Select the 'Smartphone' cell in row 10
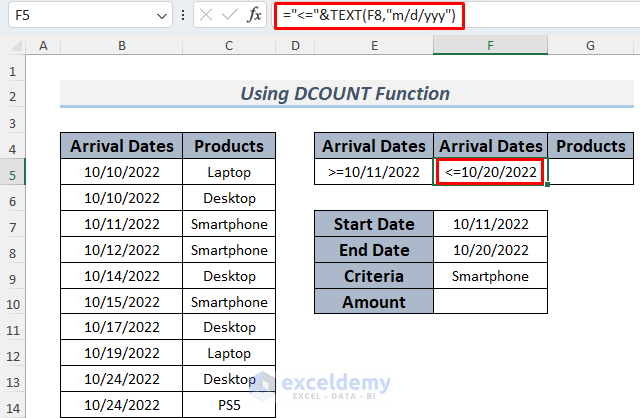The image size is (640, 418). 229,302
